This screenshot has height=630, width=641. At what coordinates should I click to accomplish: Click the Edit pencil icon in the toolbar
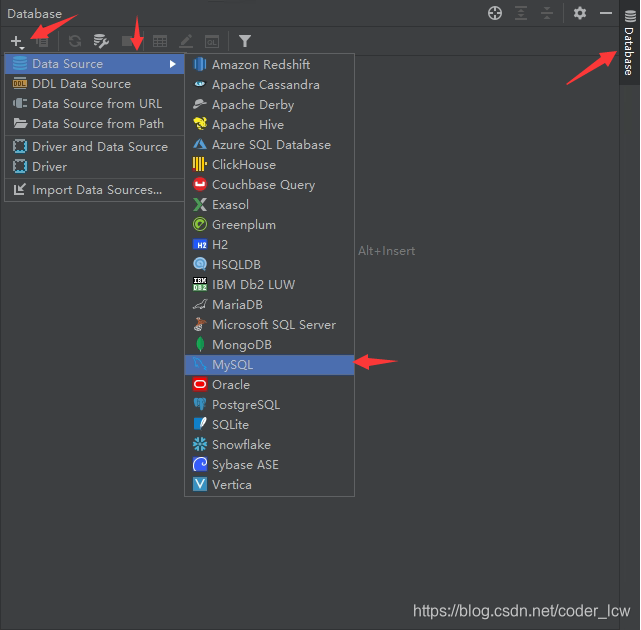coord(186,41)
